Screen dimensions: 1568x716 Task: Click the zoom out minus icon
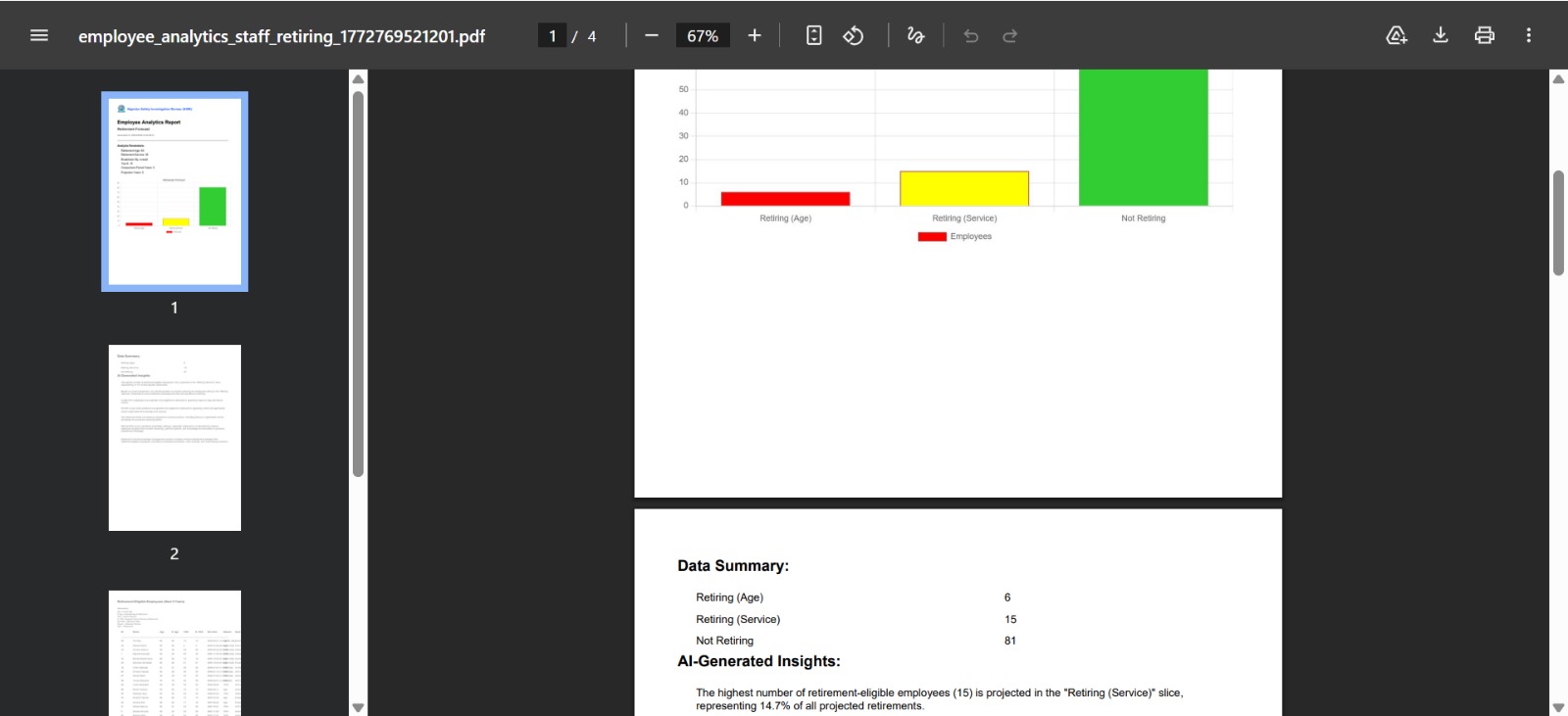coord(652,35)
